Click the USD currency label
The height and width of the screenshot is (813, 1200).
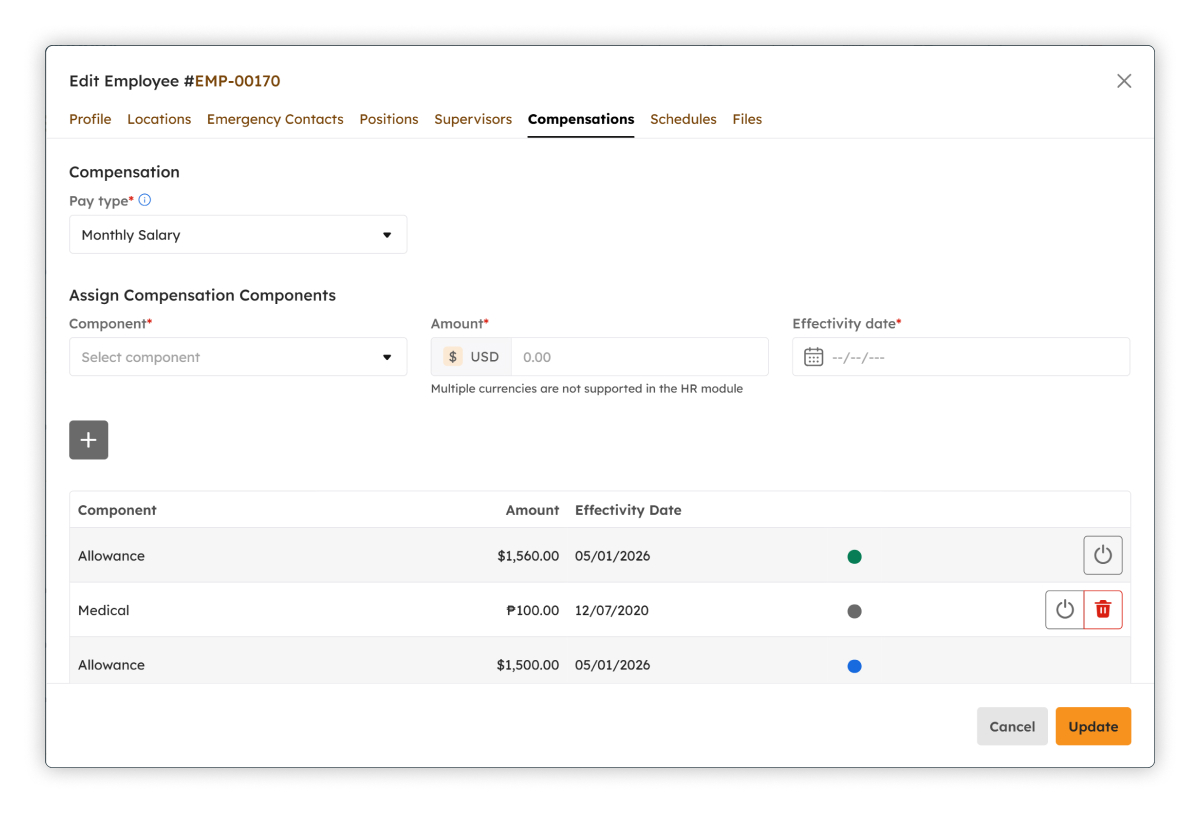(485, 357)
